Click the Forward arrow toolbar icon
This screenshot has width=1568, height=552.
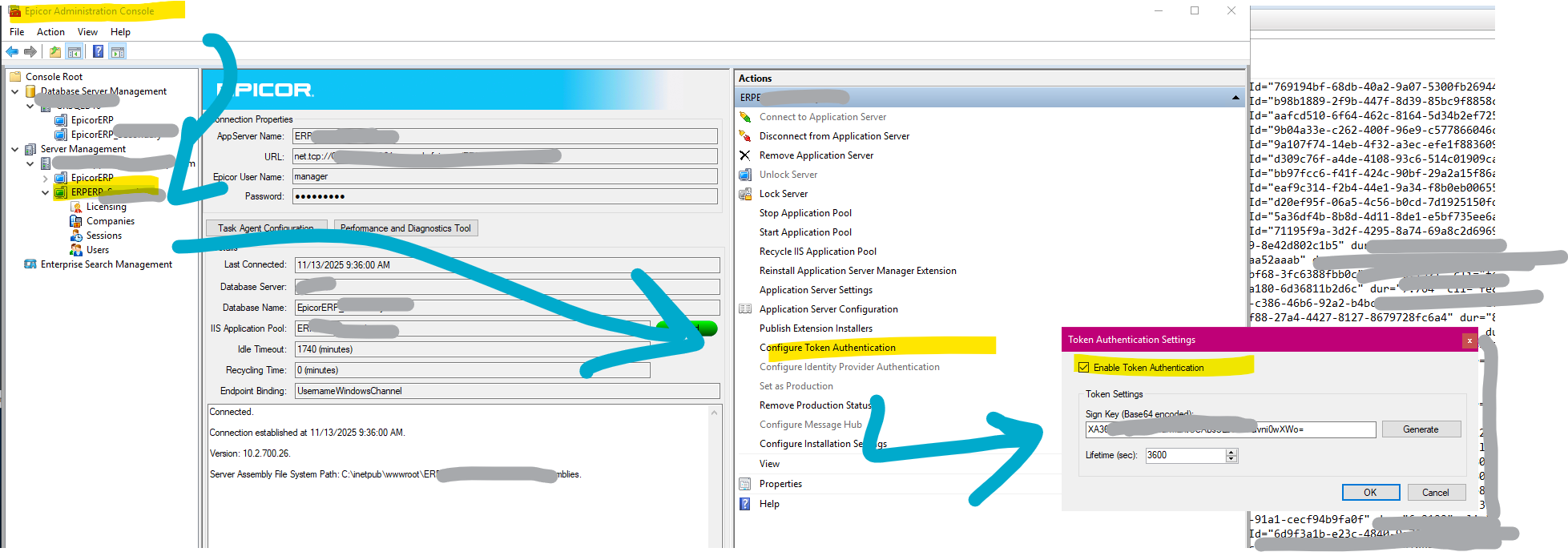pos(30,52)
